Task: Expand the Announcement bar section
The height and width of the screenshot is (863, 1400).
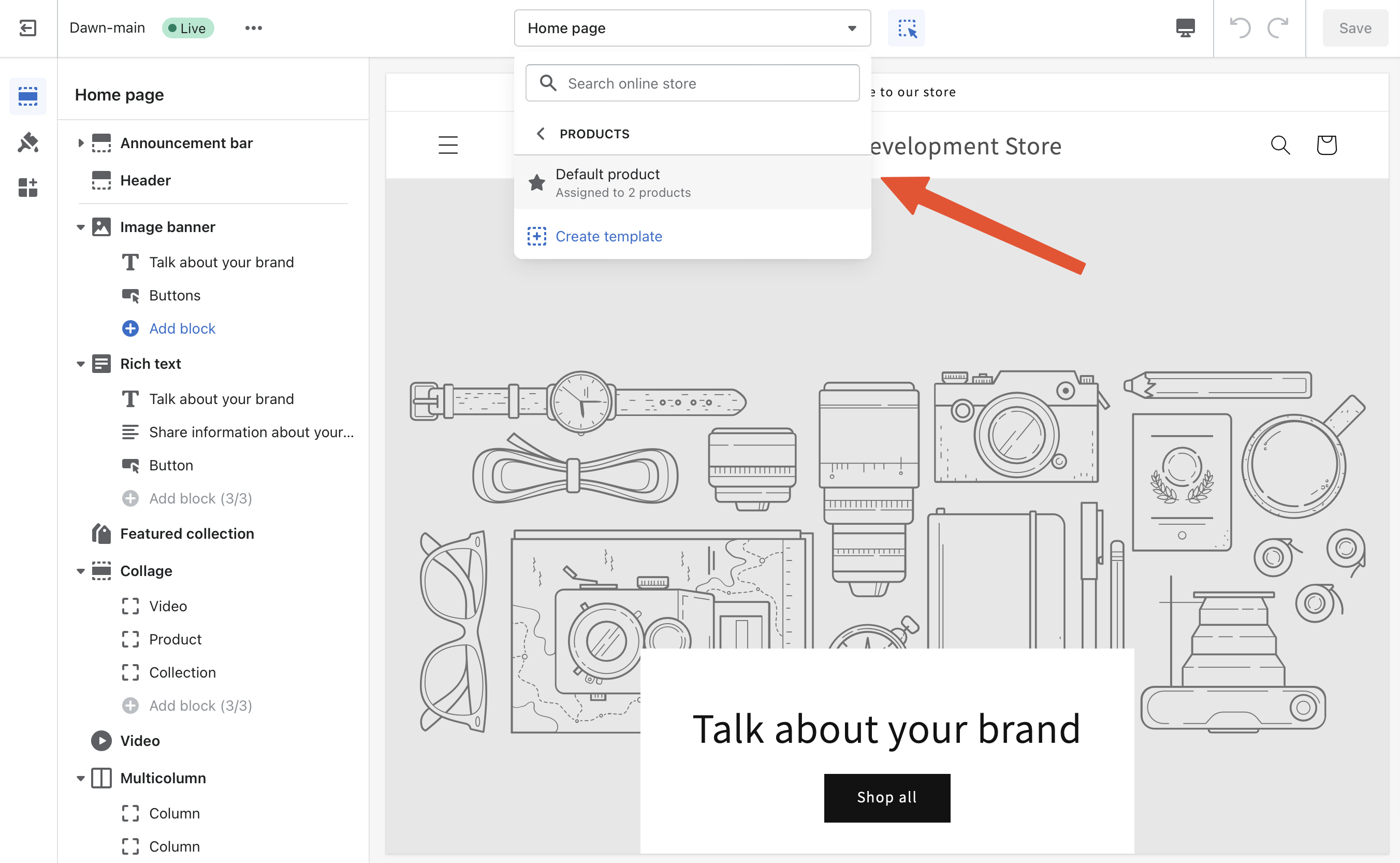Action: point(81,142)
